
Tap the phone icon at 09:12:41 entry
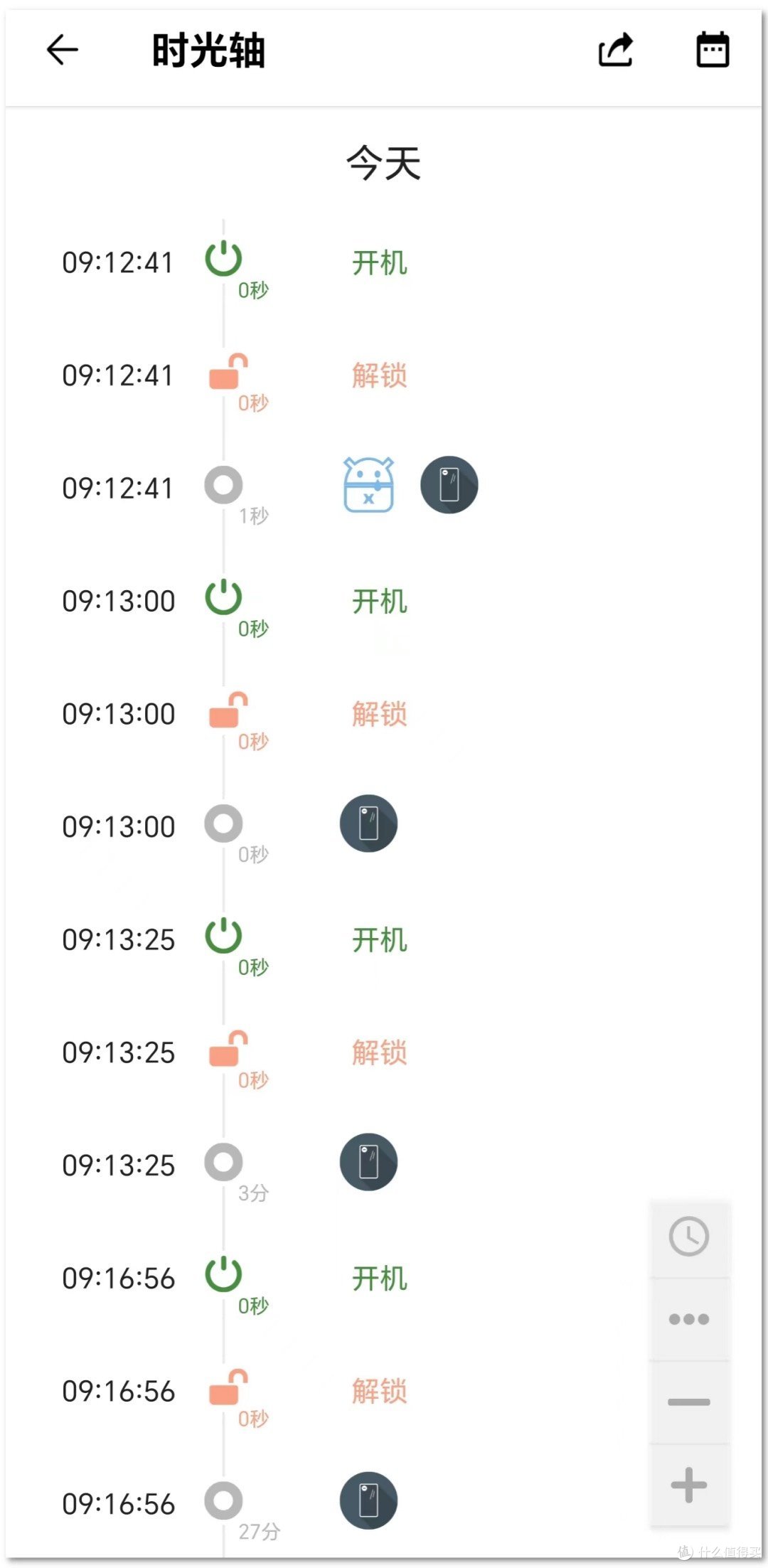(449, 485)
